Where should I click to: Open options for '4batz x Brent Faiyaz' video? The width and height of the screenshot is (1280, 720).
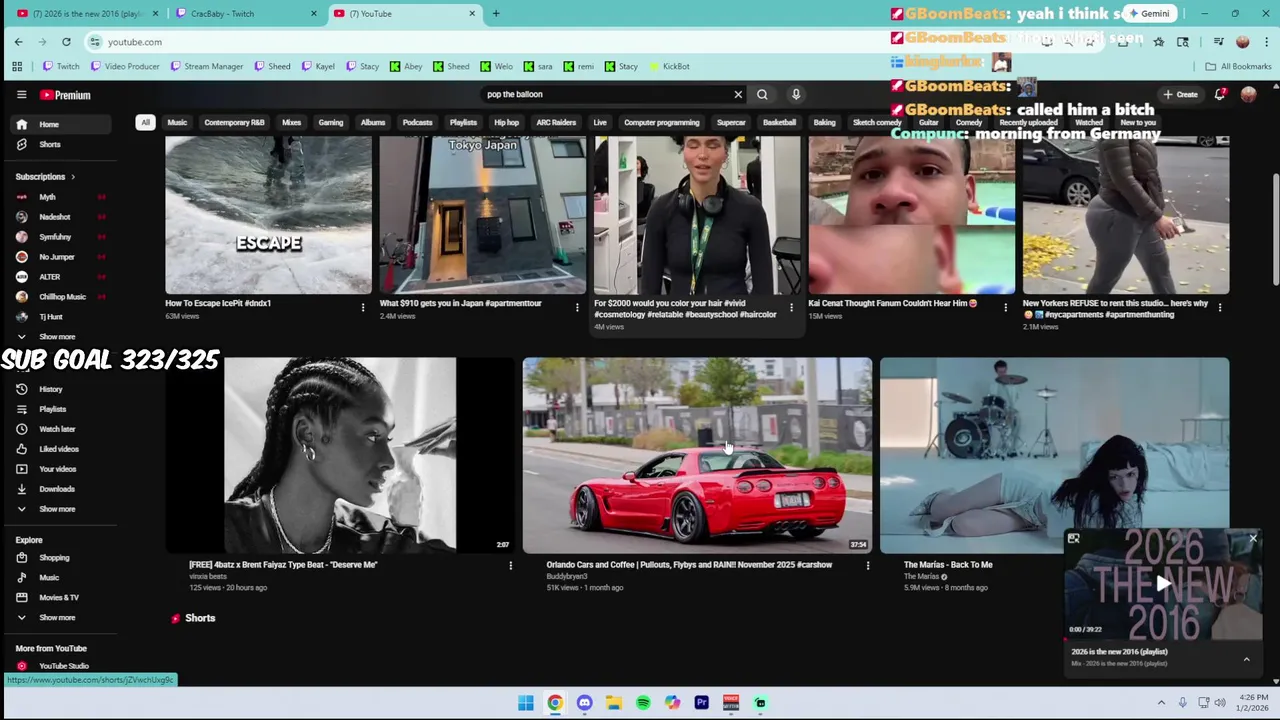click(x=510, y=566)
